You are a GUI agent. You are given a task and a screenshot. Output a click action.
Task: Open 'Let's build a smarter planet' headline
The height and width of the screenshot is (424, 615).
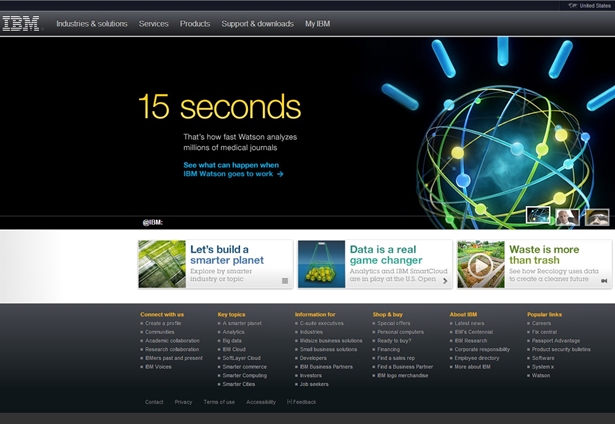point(227,255)
